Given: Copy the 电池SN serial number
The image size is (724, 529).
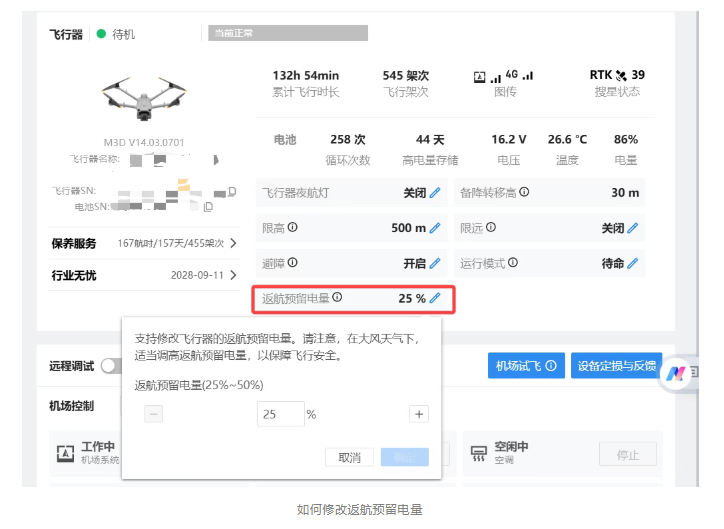Looking at the screenshot, I should (x=209, y=207).
